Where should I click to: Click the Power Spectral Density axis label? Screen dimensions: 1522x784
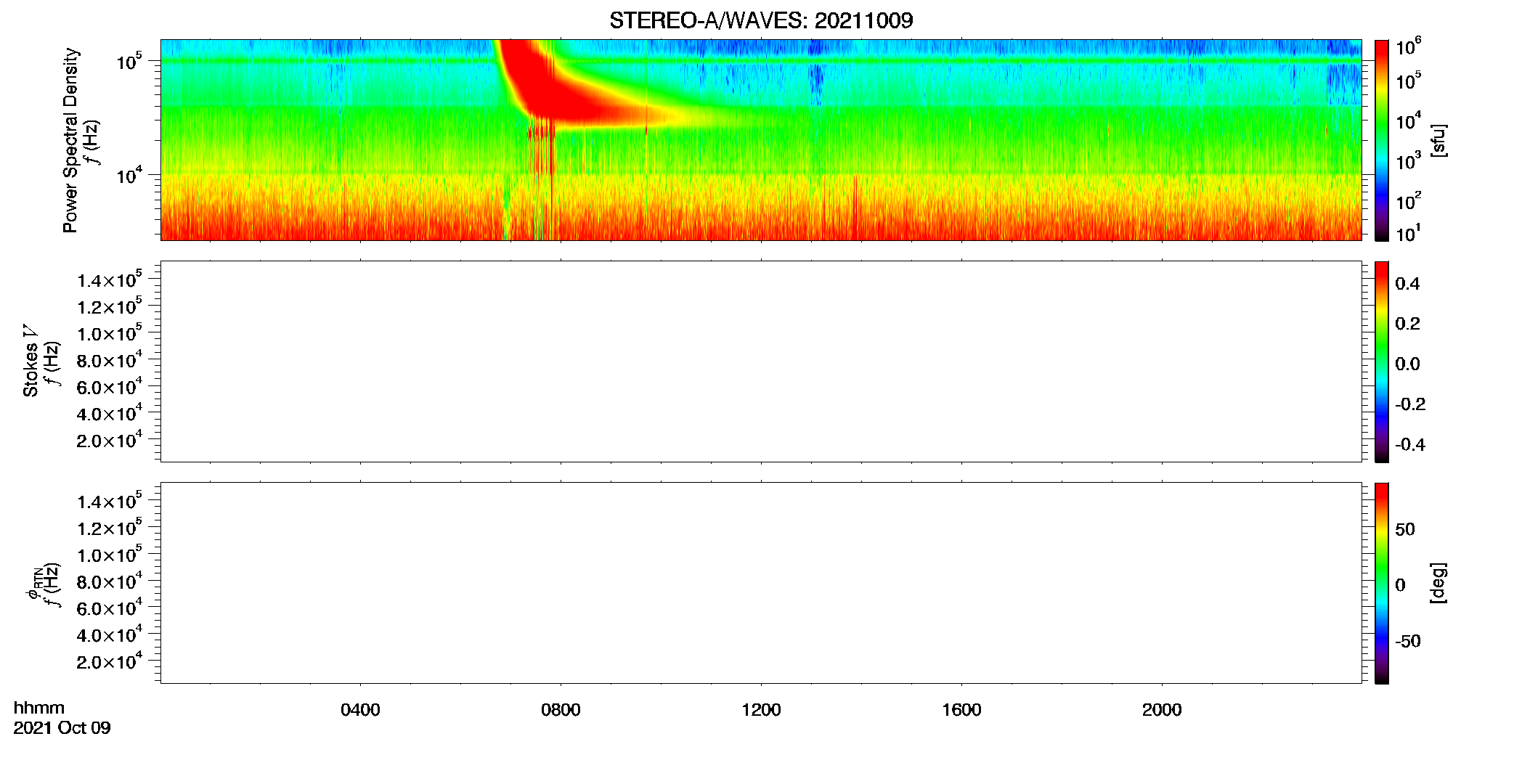[x=70, y=140]
